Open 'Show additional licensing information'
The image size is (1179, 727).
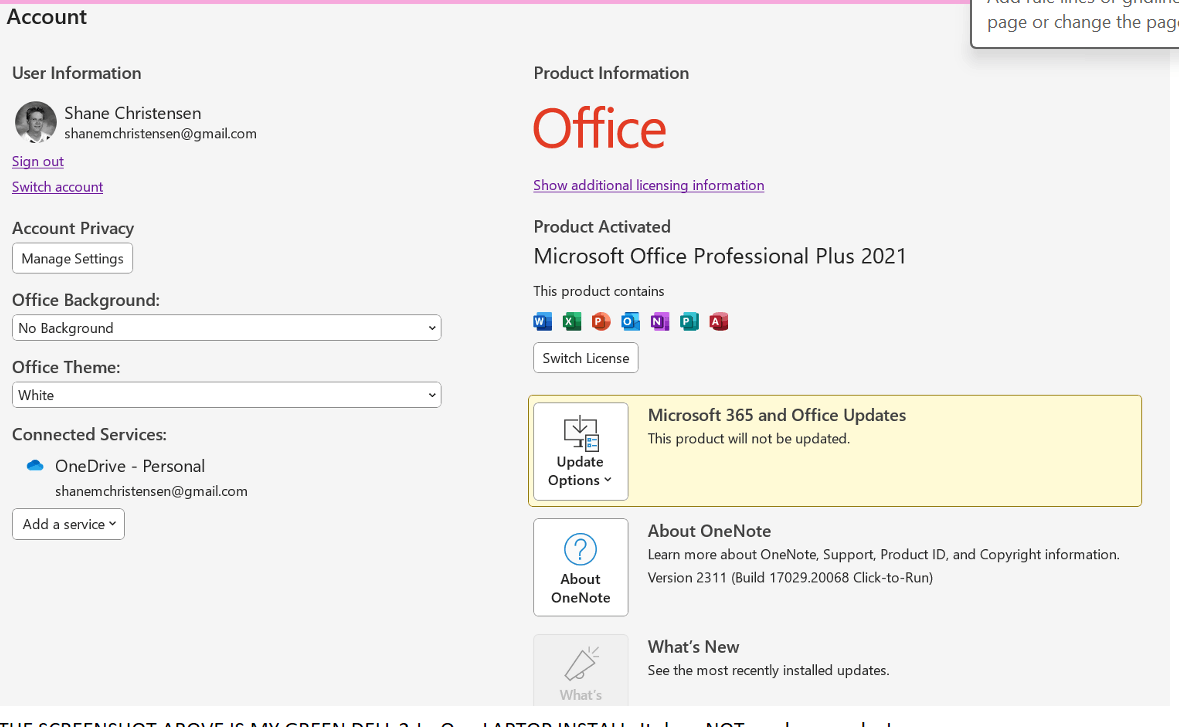[x=648, y=185]
